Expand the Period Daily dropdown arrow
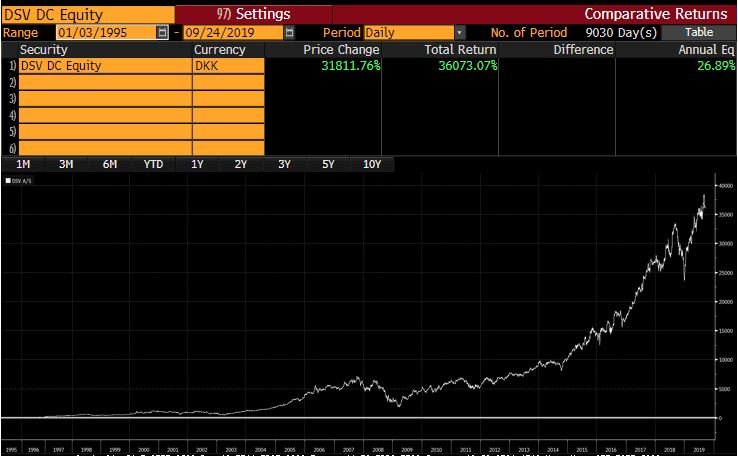The image size is (738, 456). coord(459,32)
